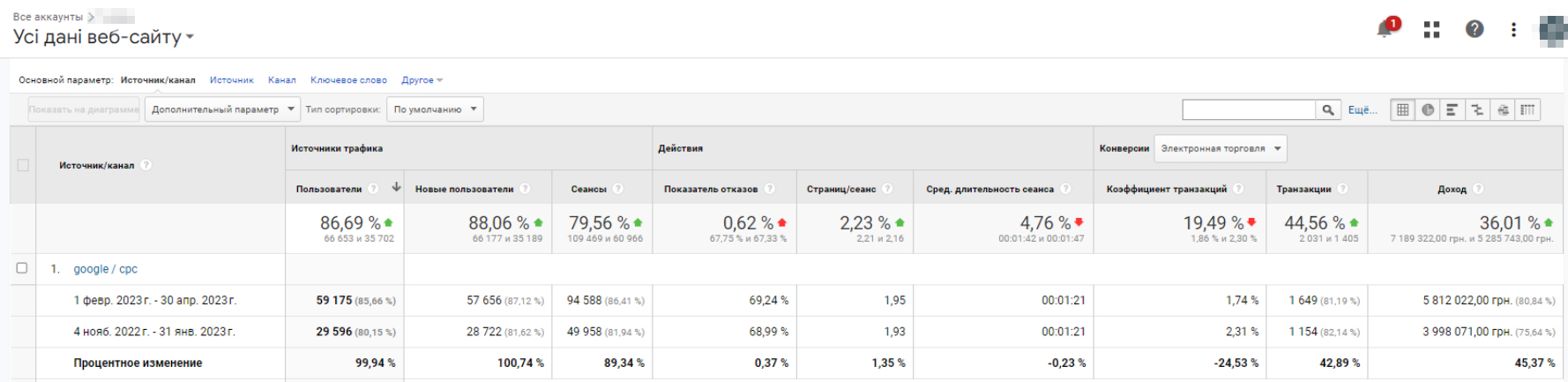This screenshot has width=1568, height=382.
Task: Expand the Другое dimension dropdown
Action: [422, 80]
